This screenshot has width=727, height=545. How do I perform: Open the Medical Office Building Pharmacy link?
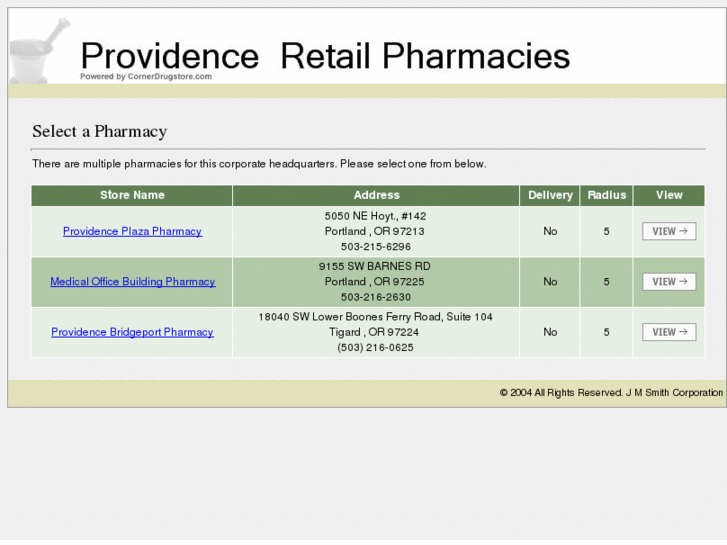coord(133,282)
